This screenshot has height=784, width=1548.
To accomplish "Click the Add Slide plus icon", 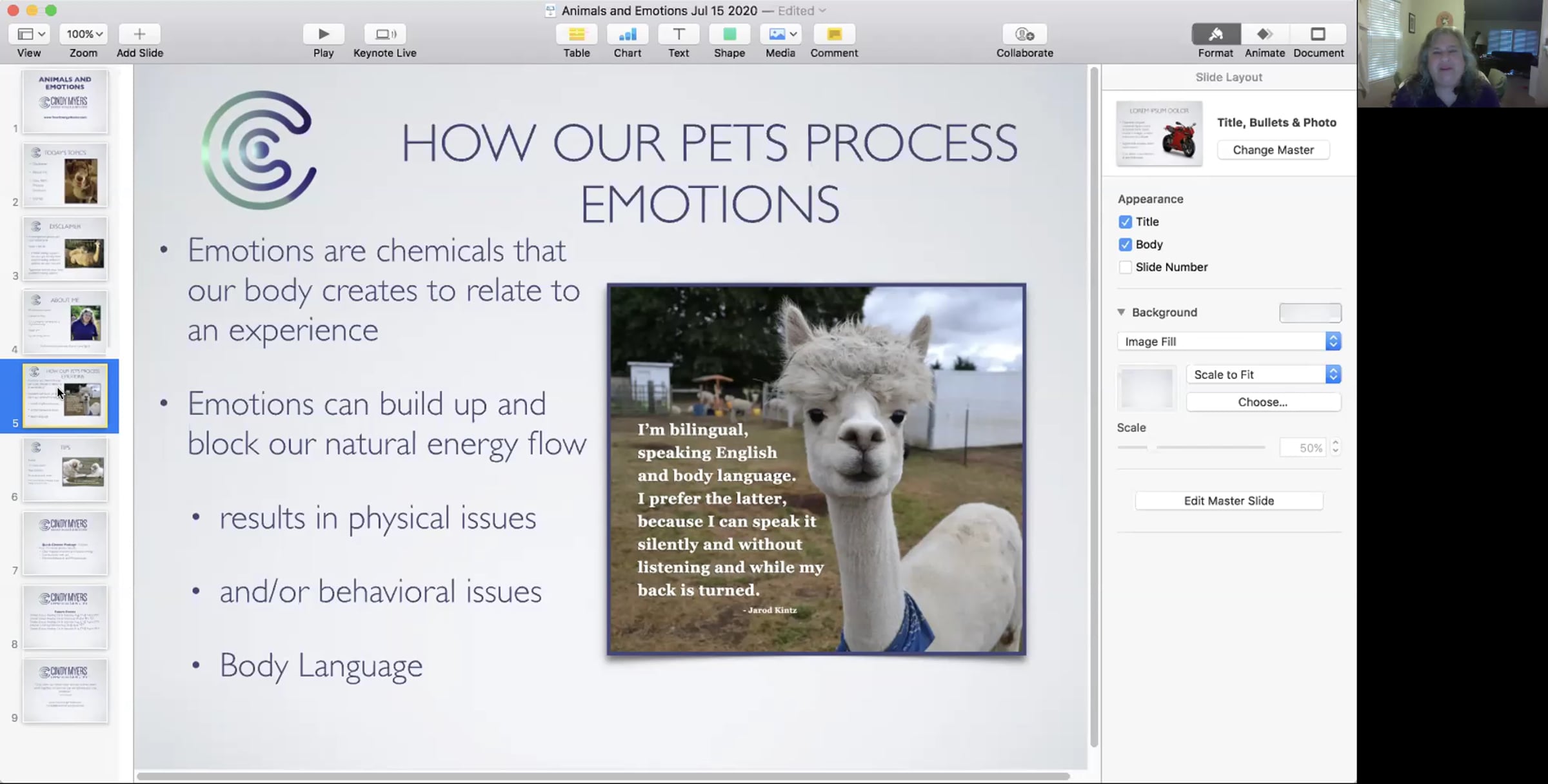I will (x=139, y=34).
